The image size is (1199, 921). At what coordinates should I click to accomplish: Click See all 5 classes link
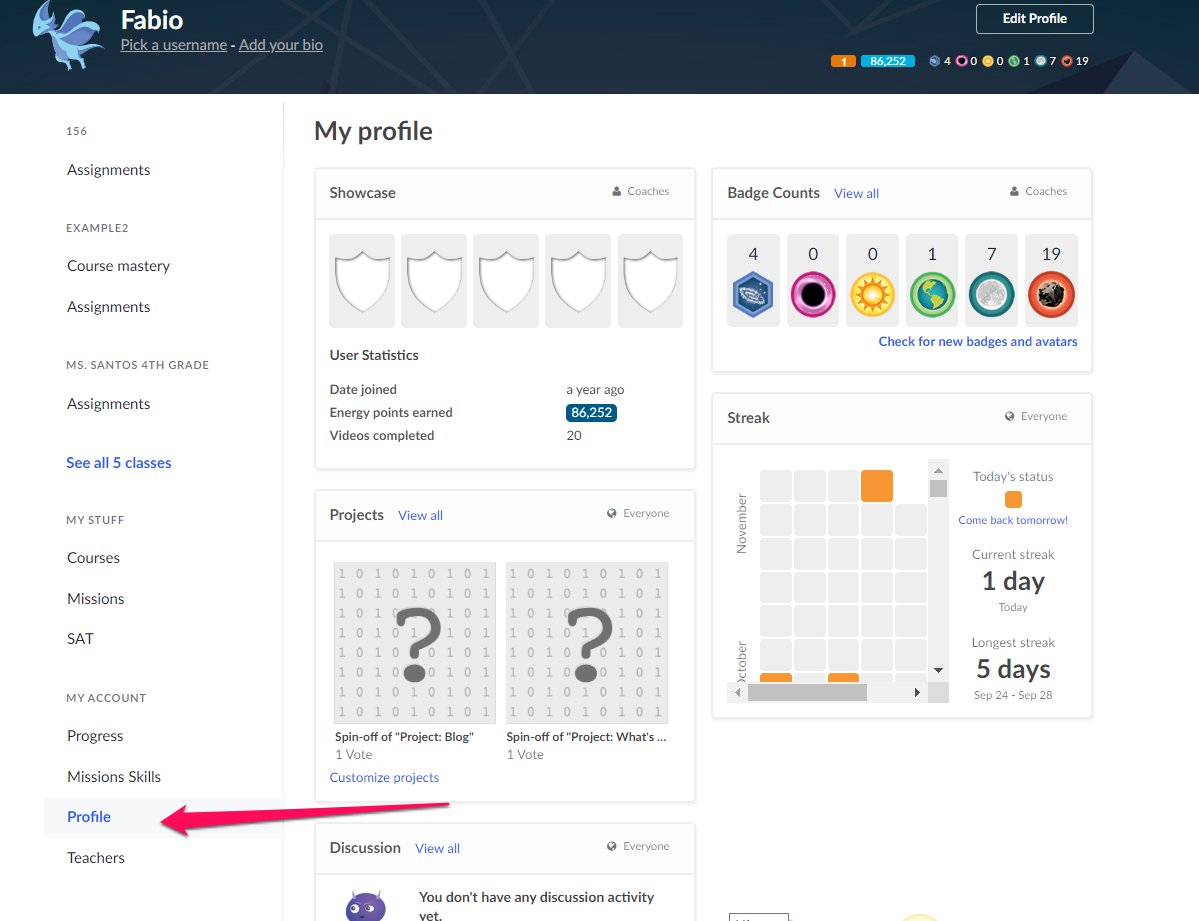118,463
